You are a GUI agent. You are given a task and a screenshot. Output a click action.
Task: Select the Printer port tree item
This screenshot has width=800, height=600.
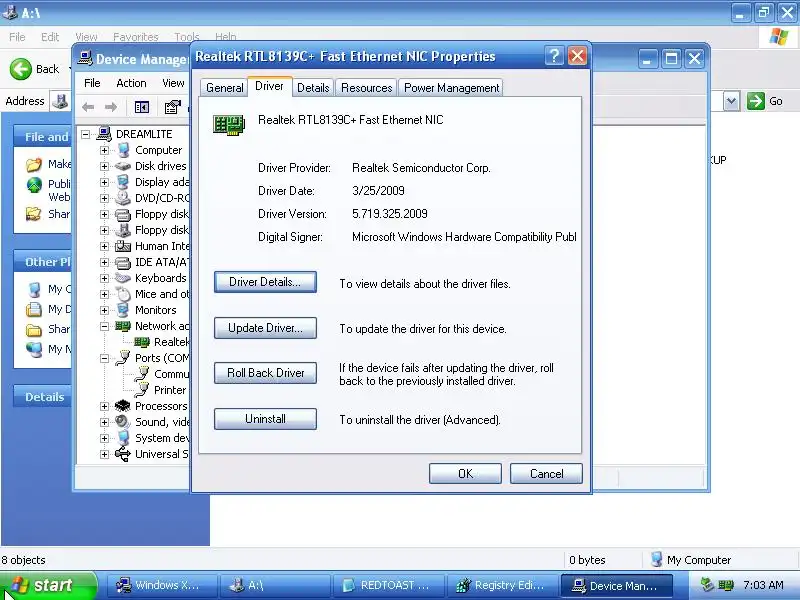[170, 390]
